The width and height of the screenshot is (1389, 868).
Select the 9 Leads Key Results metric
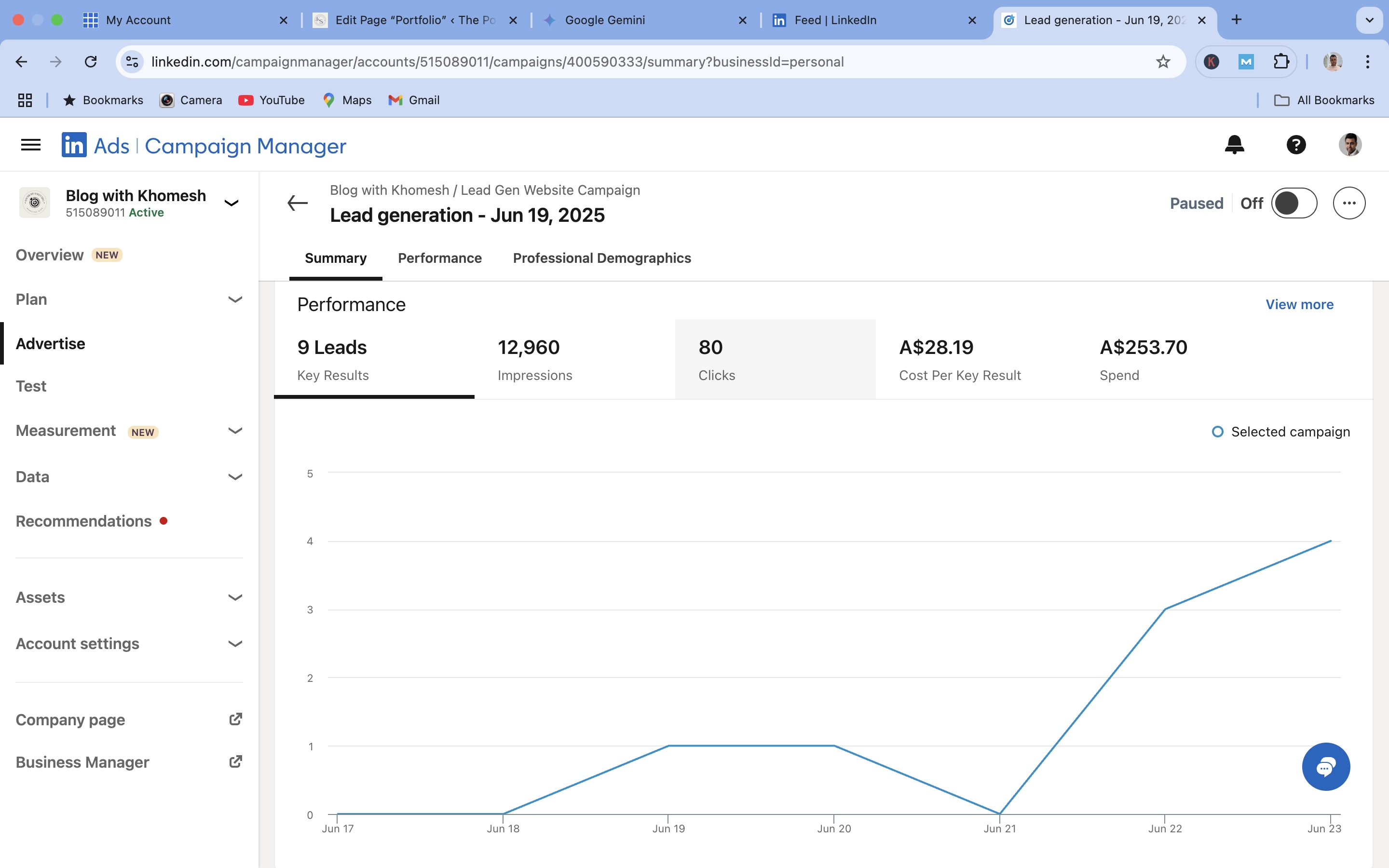(x=374, y=359)
